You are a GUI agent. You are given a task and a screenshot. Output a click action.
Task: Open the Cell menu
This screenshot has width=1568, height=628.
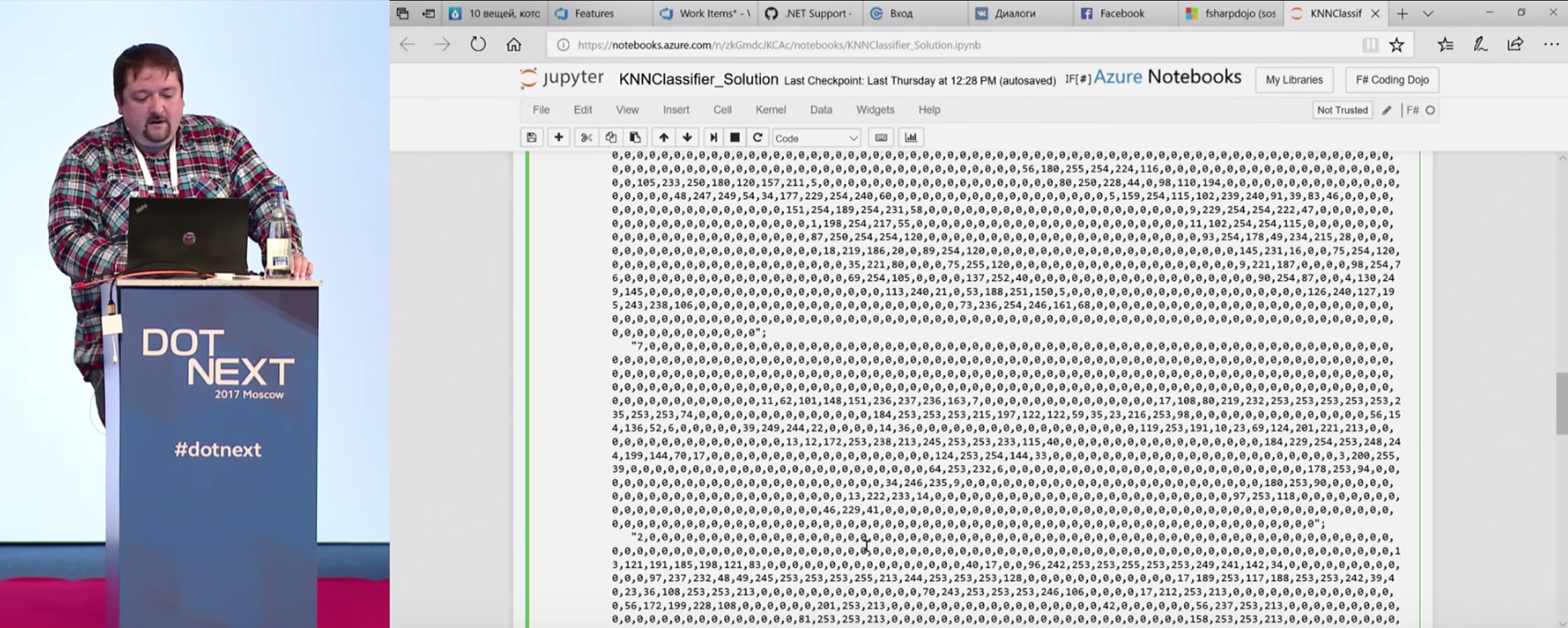(722, 110)
